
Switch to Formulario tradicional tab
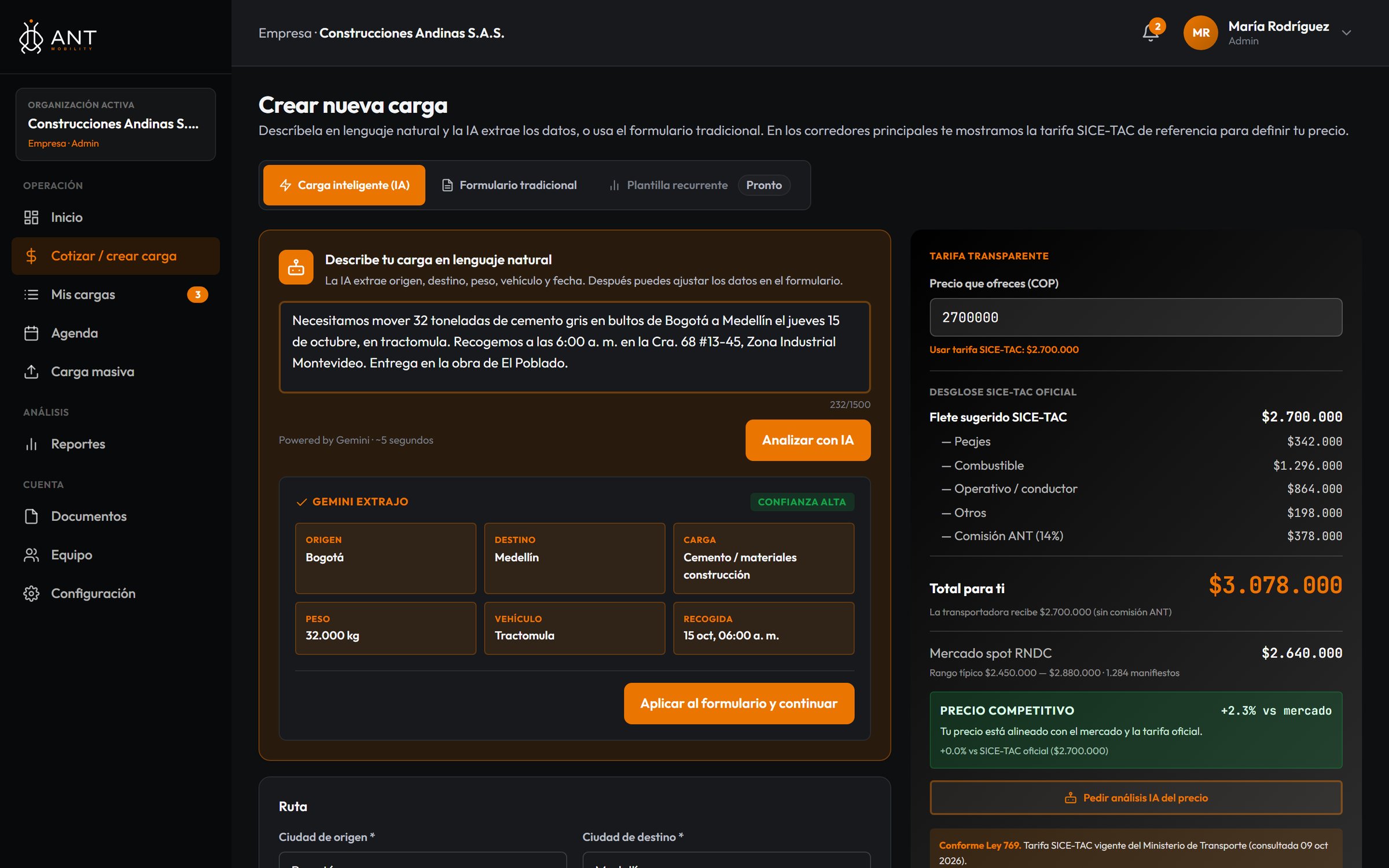pyautogui.click(x=509, y=185)
